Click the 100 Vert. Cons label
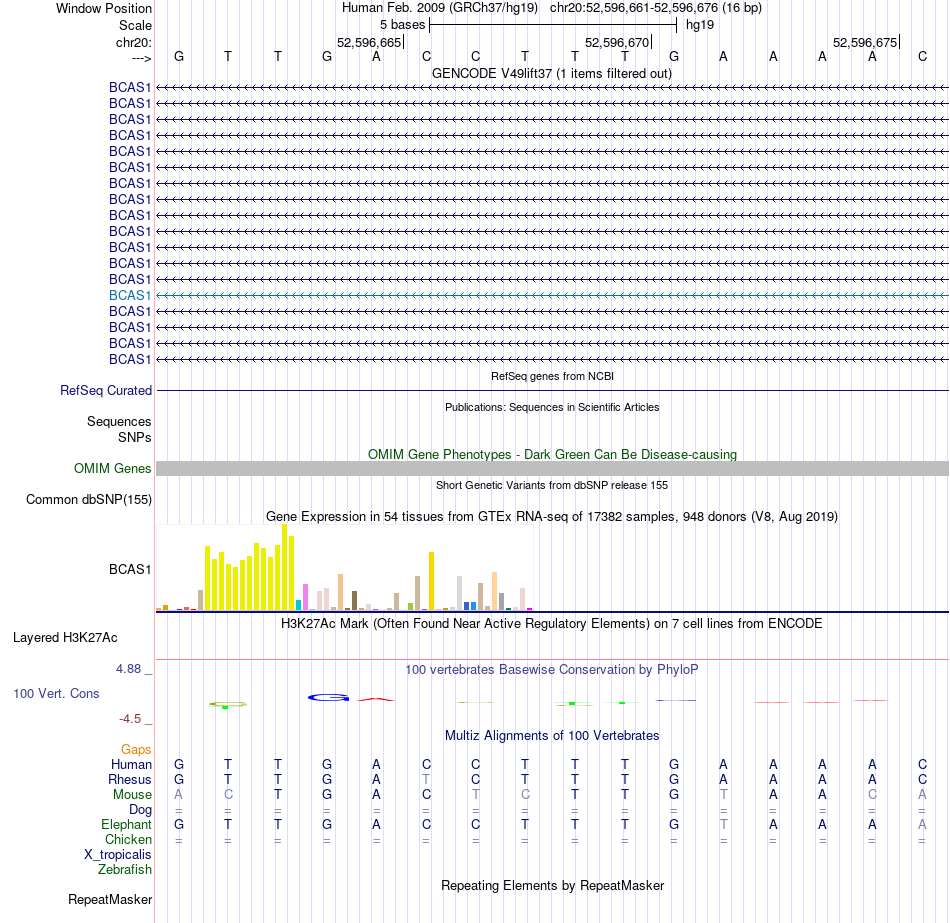This screenshot has height=923, width=950. coord(56,693)
